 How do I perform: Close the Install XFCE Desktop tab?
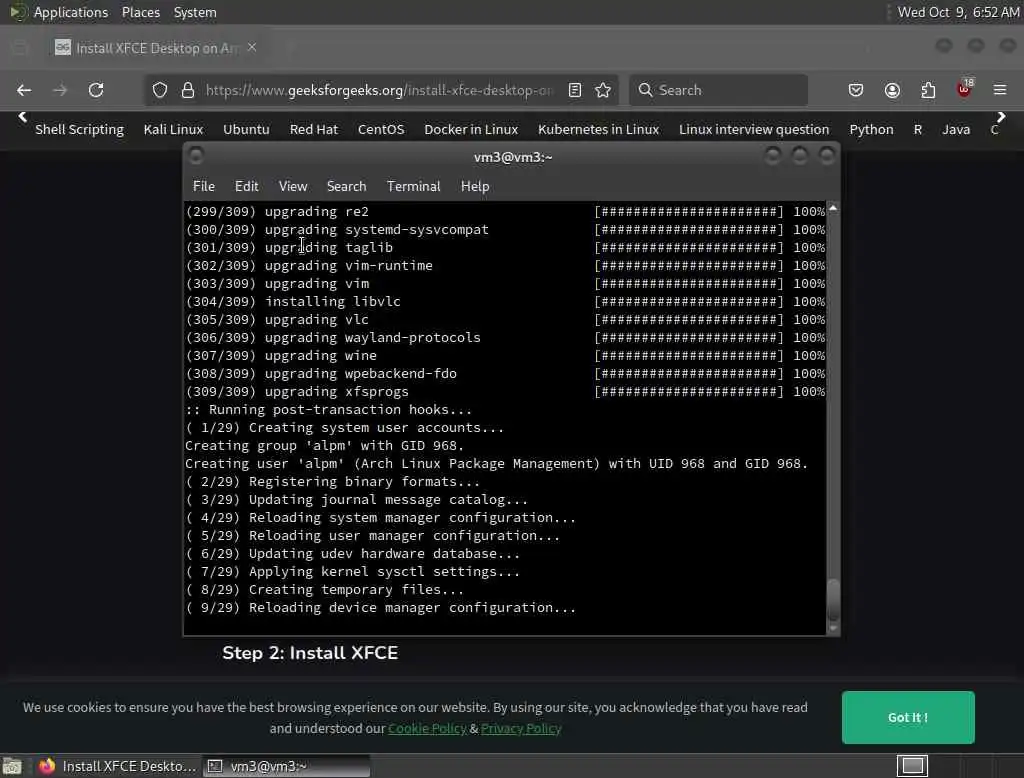point(252,47)
